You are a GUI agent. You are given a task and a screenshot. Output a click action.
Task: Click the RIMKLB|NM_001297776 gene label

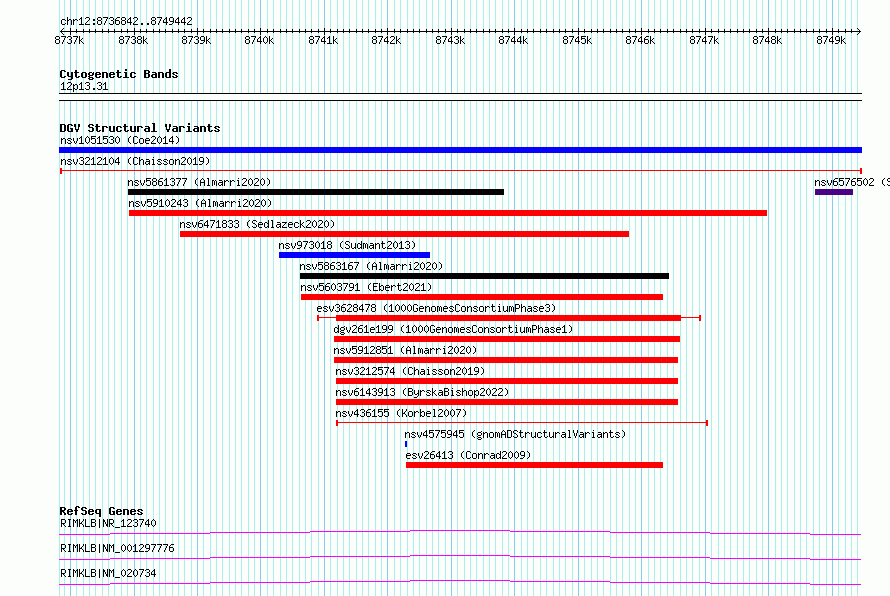[117, 548]
